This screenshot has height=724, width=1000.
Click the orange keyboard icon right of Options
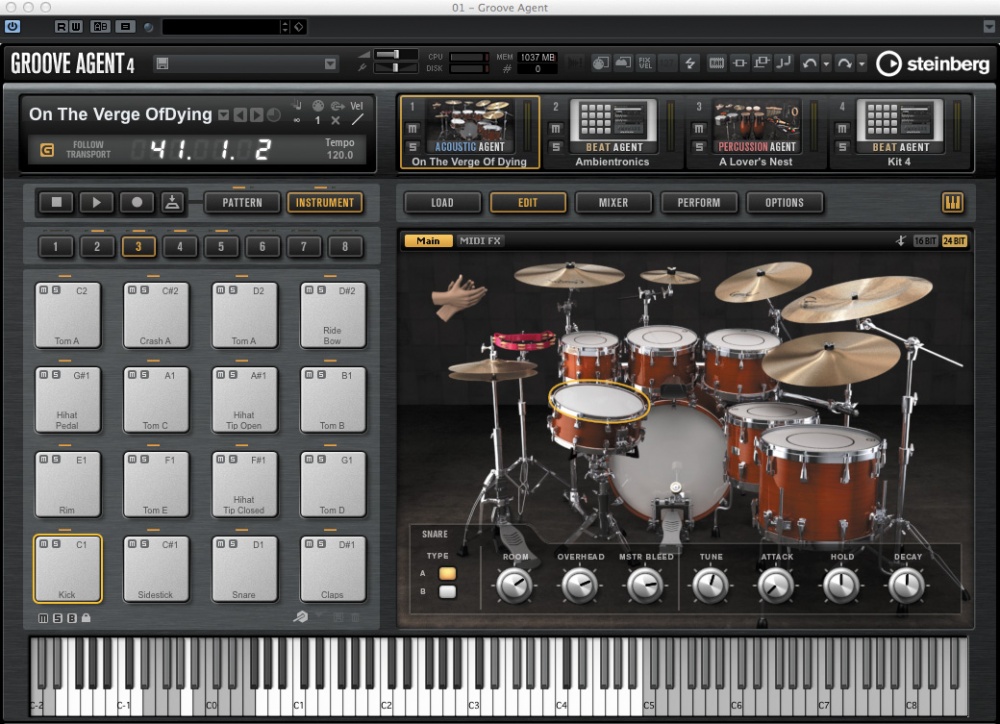952,203
